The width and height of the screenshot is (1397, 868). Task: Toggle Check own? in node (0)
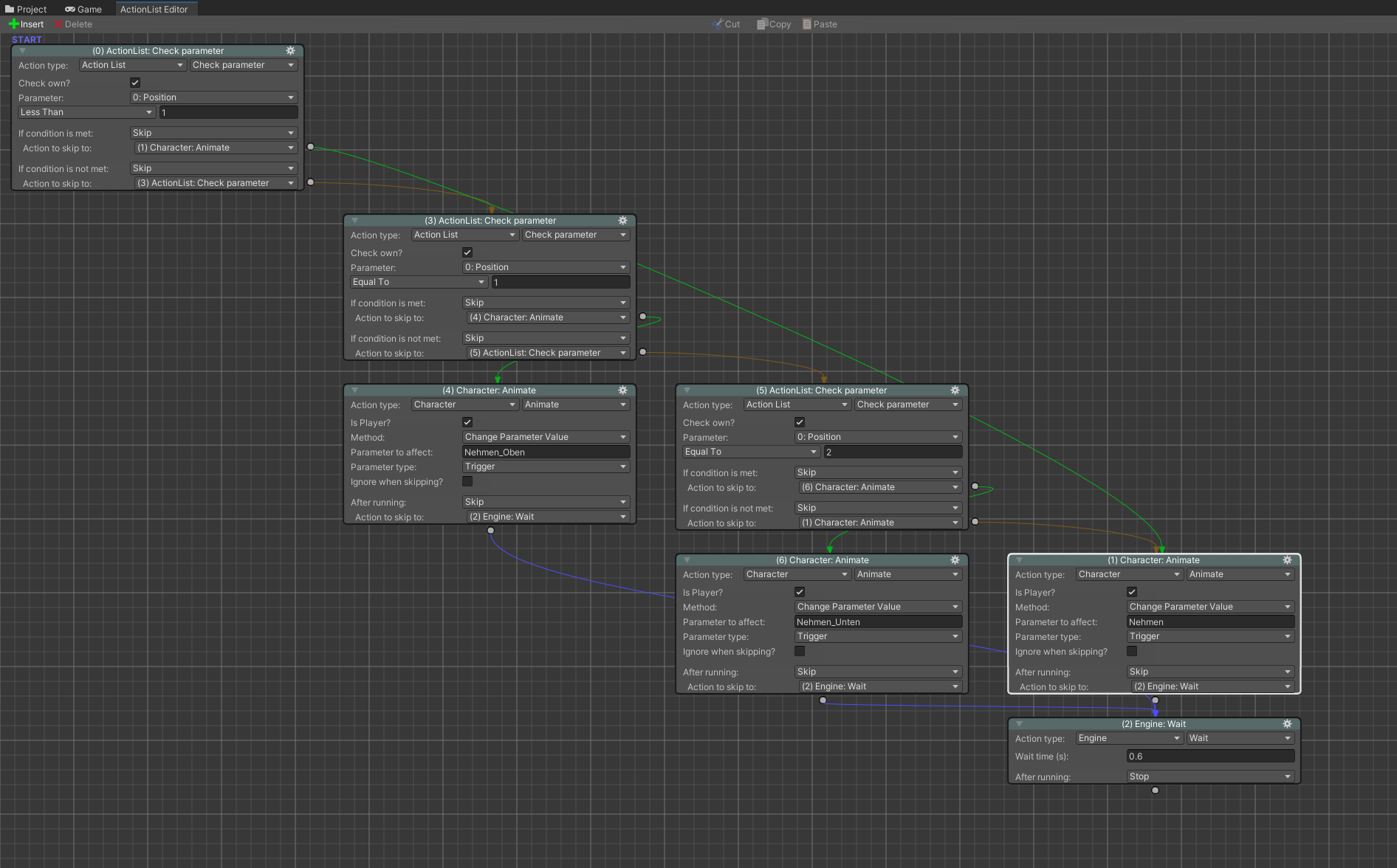(x=135, y=83)
